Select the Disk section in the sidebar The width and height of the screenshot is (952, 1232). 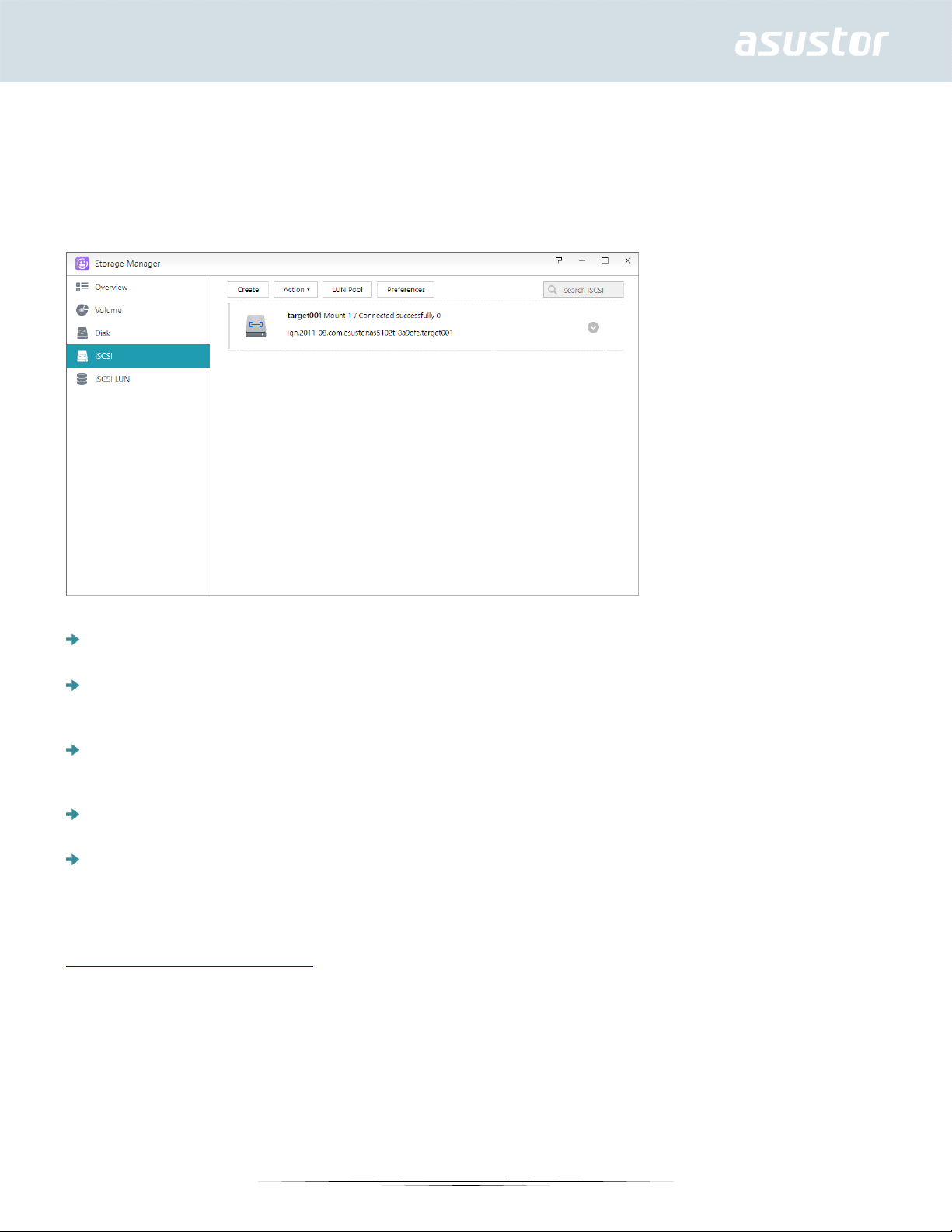point(138,333)
